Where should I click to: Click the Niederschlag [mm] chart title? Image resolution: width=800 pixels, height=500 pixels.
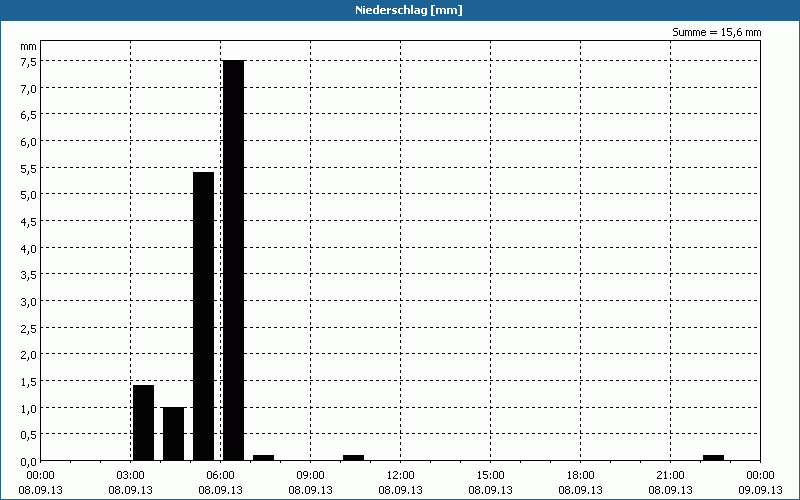tap(409, 10)
